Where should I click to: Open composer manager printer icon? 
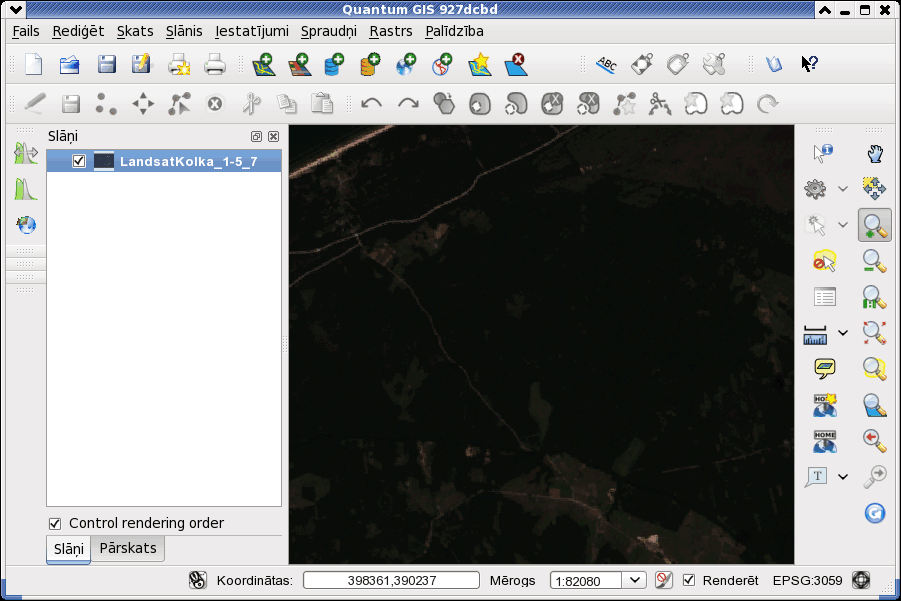(215, 64)
